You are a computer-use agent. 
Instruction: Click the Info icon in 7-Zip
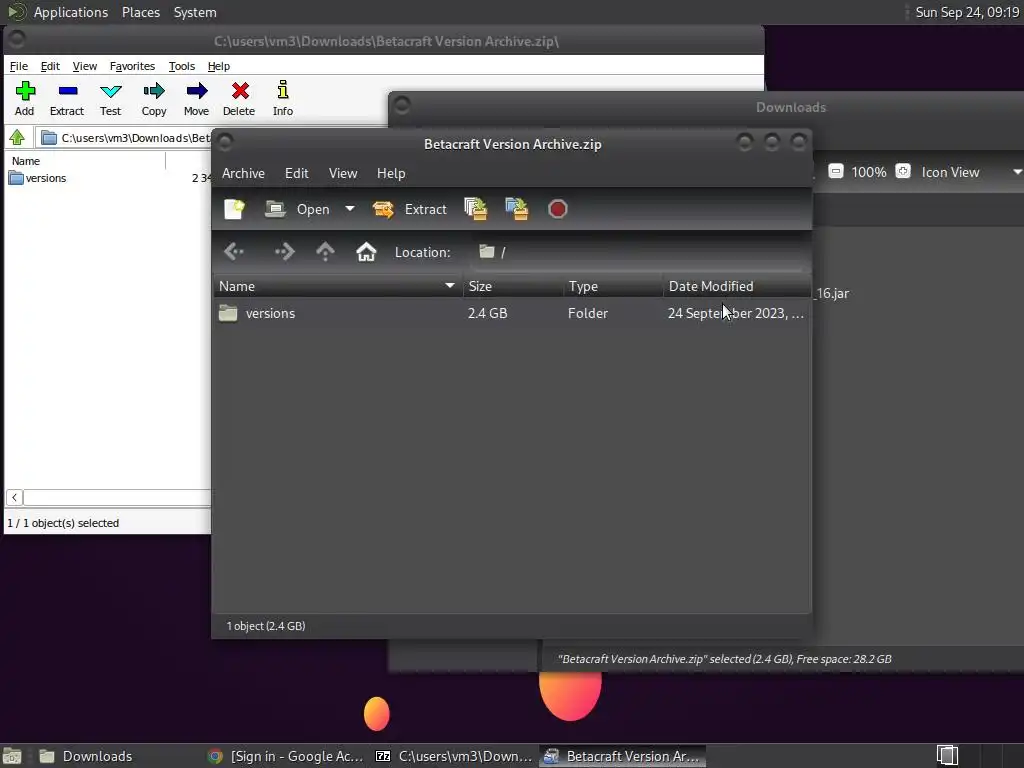282,99
